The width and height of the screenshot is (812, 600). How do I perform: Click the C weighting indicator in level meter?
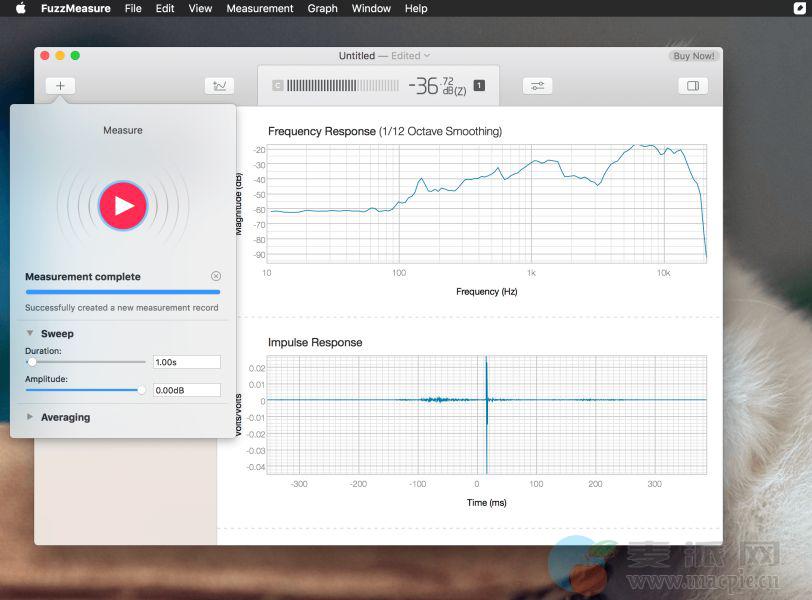coord(277,86)
